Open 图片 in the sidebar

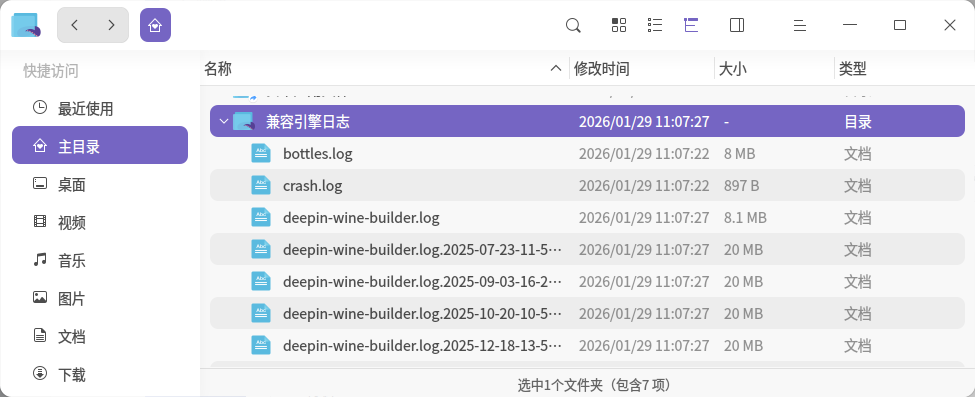coord(99,298)
